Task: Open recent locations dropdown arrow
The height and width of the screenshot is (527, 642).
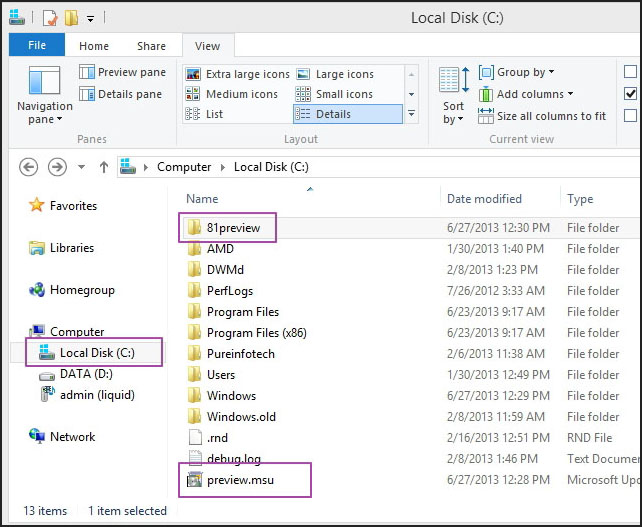Action: coord(81,167)
